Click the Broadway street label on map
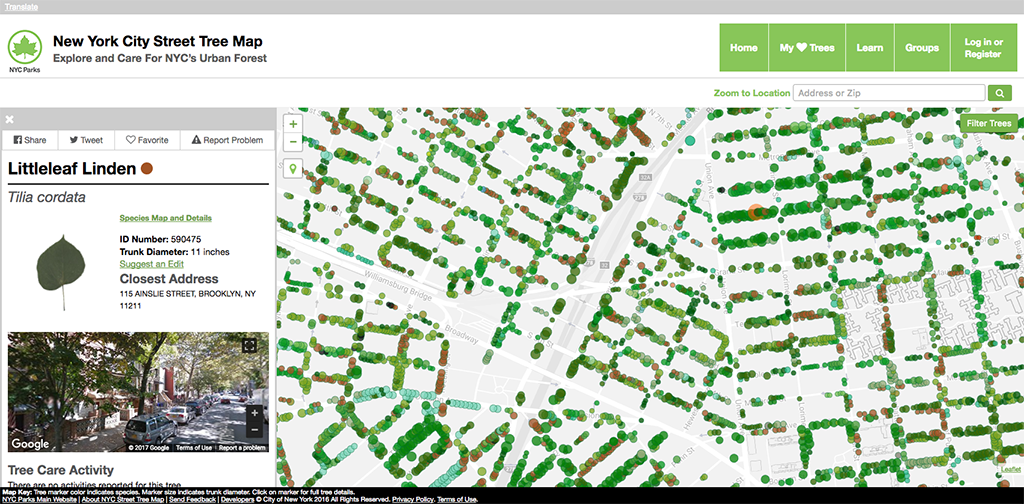This screenshot has width=1024, height=504. point(463,335)
